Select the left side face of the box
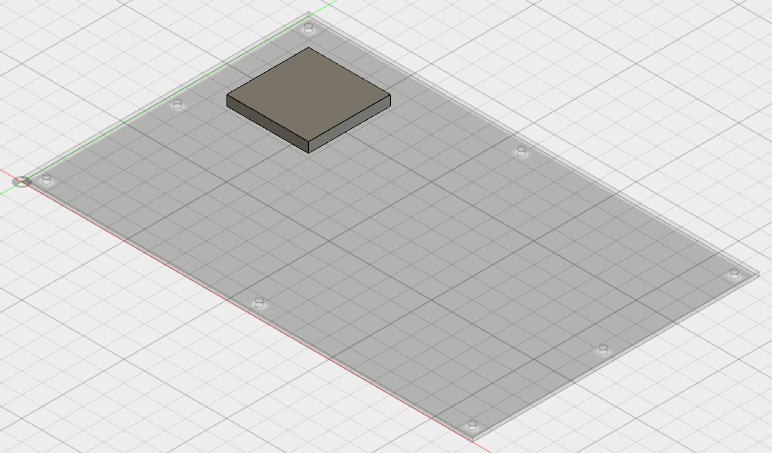Screen dimensions: 772x453 point(267,124)
